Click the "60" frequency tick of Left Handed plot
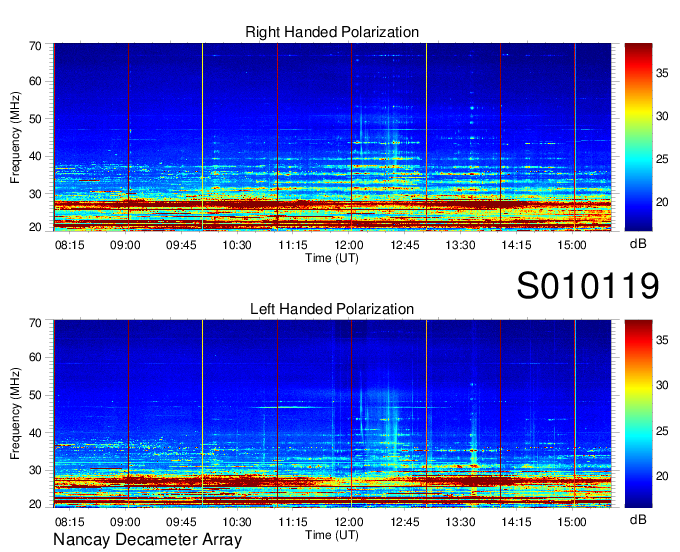680x552 pixels. 35,357
